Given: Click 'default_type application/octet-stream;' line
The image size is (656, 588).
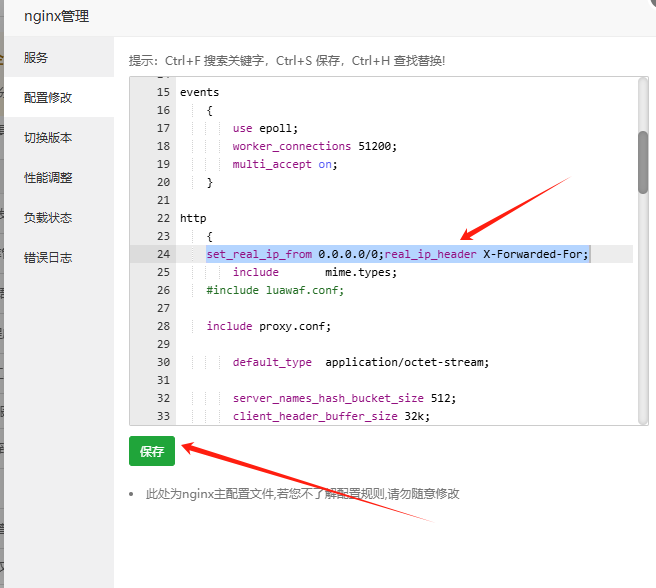Looking at the screenshot, I should click(x=361, y=362).
